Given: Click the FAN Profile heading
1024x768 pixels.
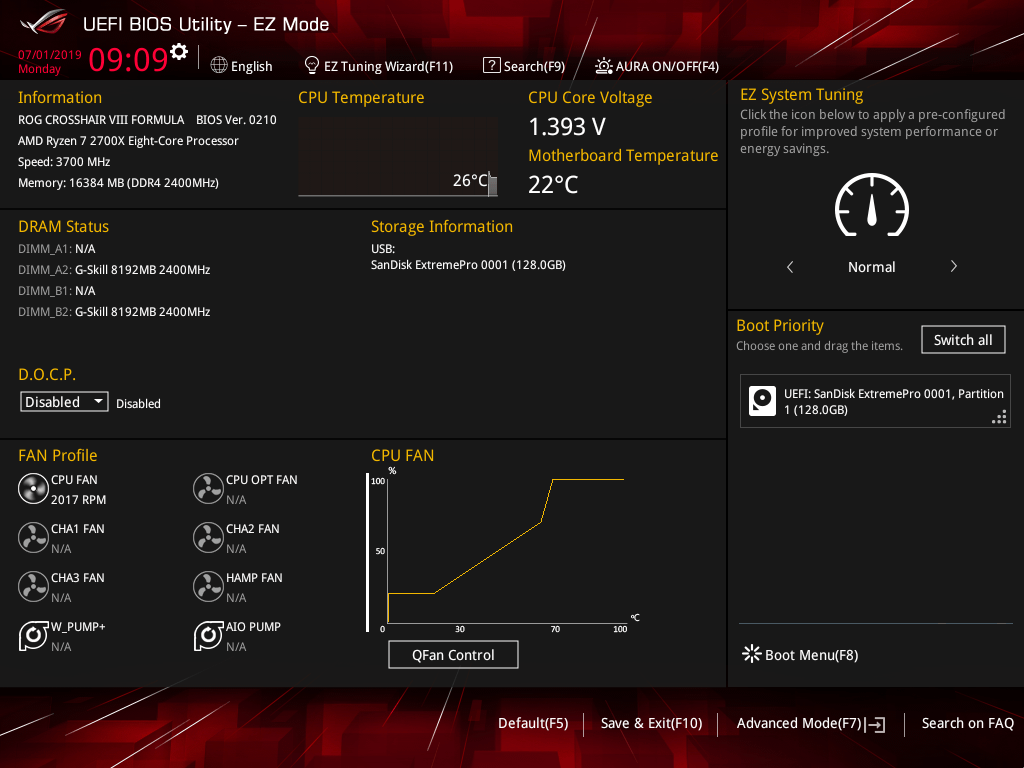Looking at the screenshot, I should [x=57, y=455].
